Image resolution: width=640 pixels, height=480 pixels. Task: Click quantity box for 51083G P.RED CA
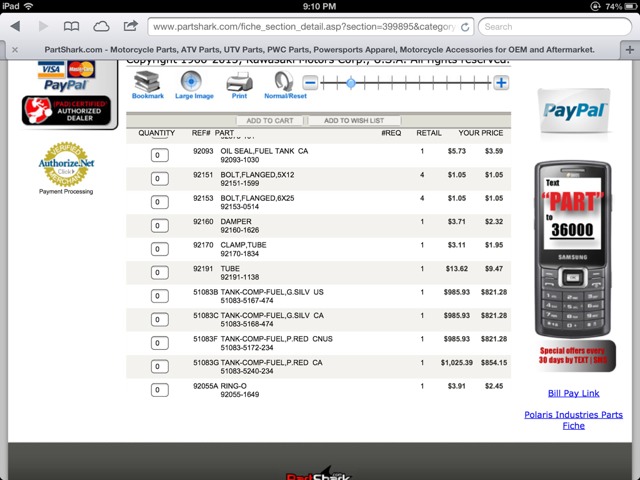[160, 367]
